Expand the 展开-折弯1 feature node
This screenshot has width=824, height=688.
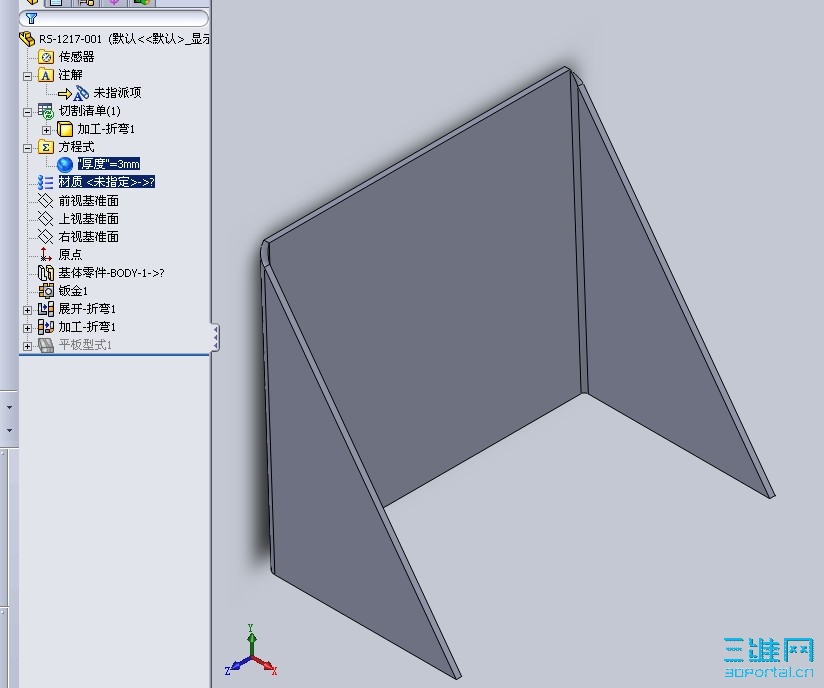coord(27,310)
